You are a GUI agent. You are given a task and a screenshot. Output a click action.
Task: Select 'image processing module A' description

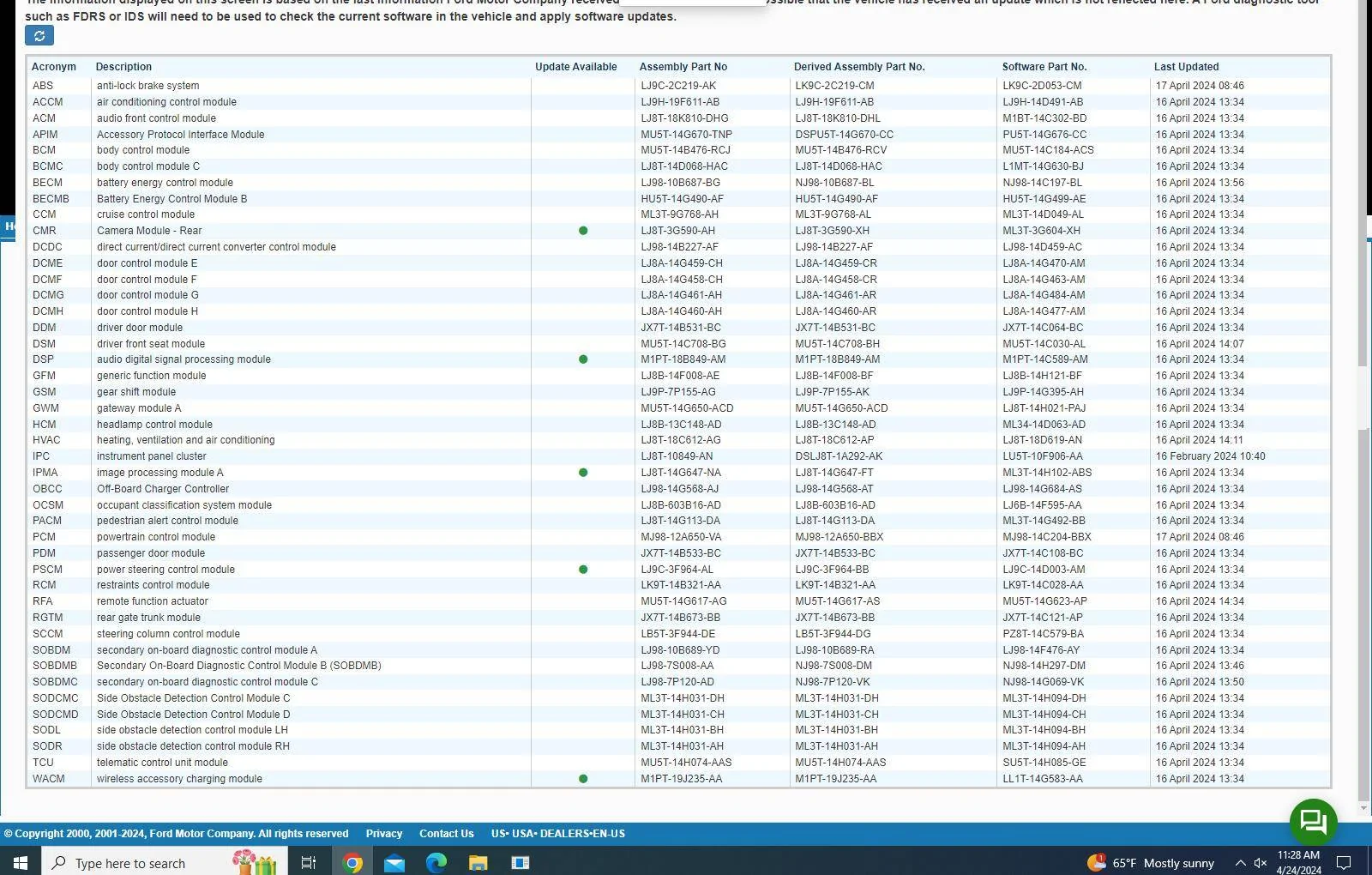click(159, 473)
